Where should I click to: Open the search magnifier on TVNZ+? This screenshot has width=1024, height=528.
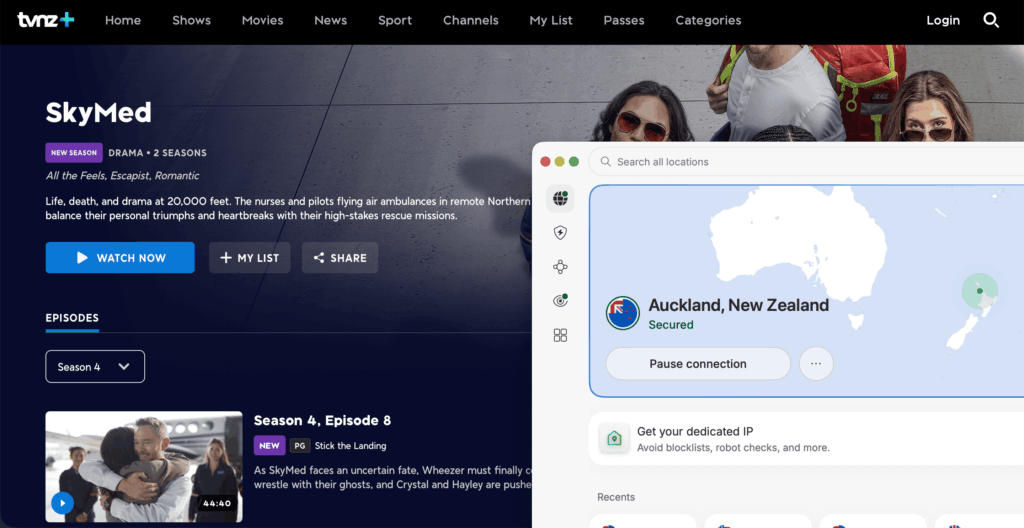[x=991, y=20]
